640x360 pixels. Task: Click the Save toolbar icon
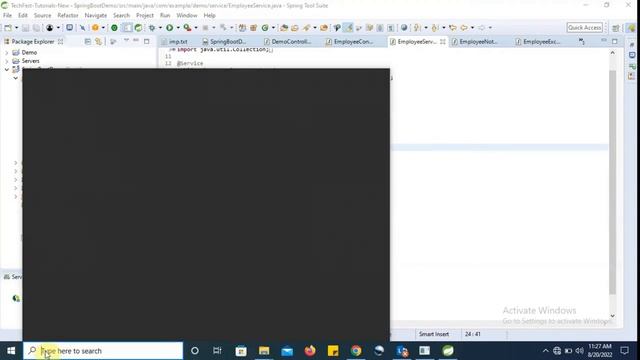pos(25,28)
